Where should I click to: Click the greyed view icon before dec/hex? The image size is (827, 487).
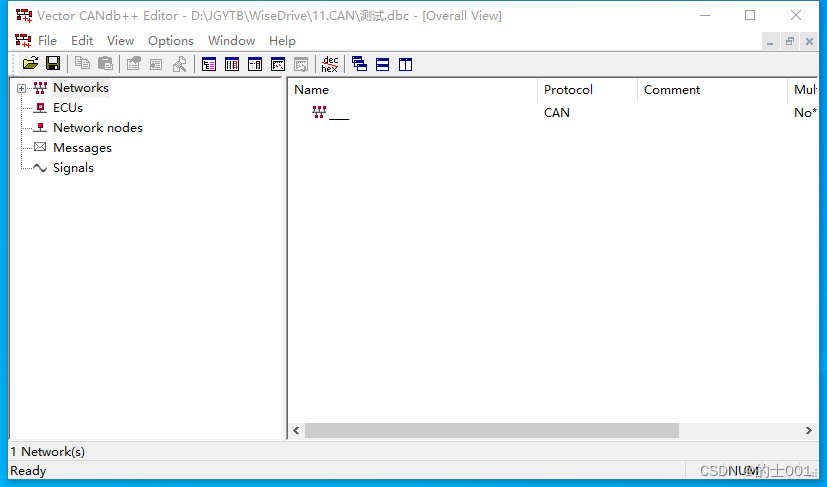301,64
